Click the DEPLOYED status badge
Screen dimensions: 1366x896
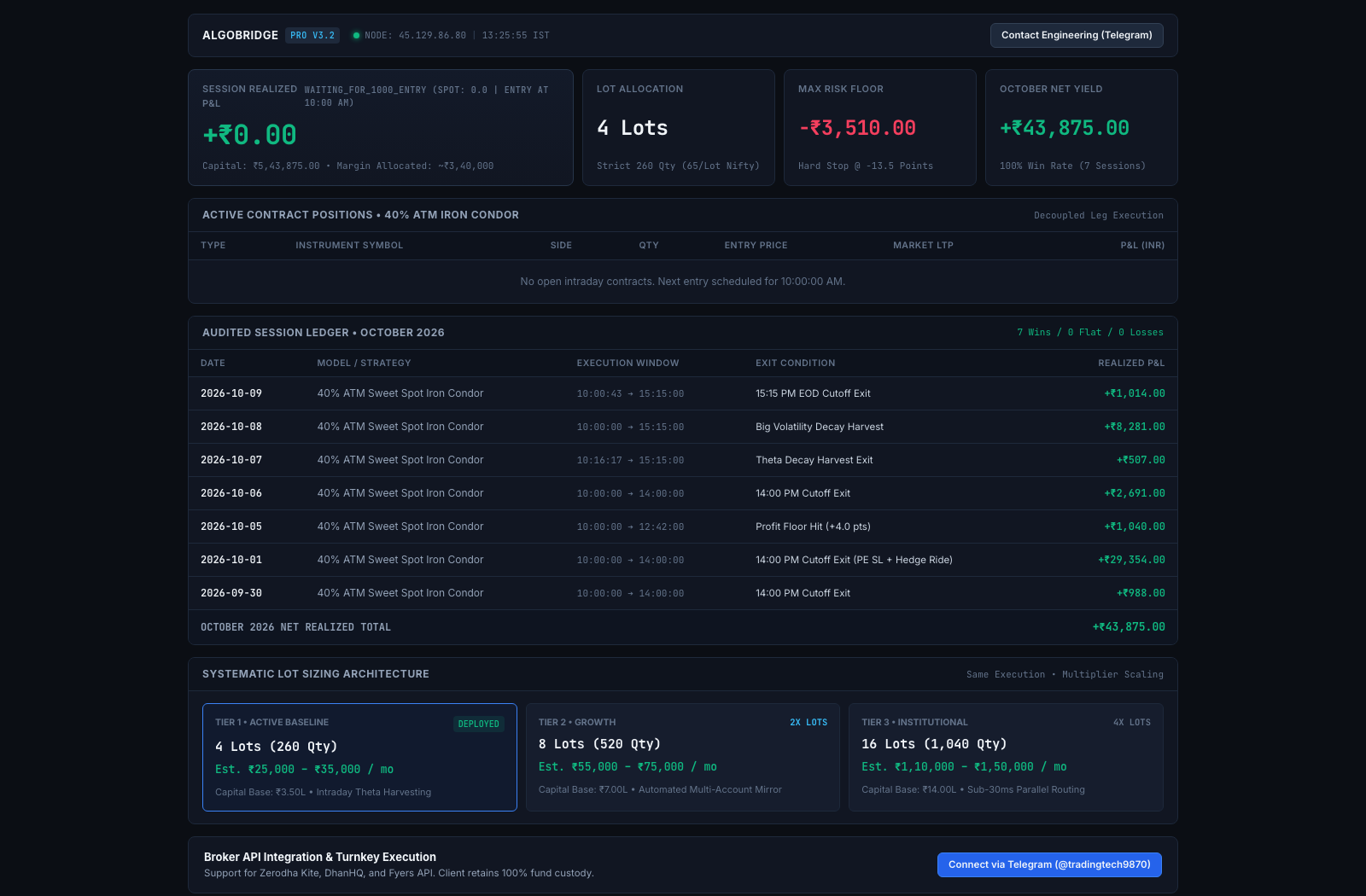478,724
